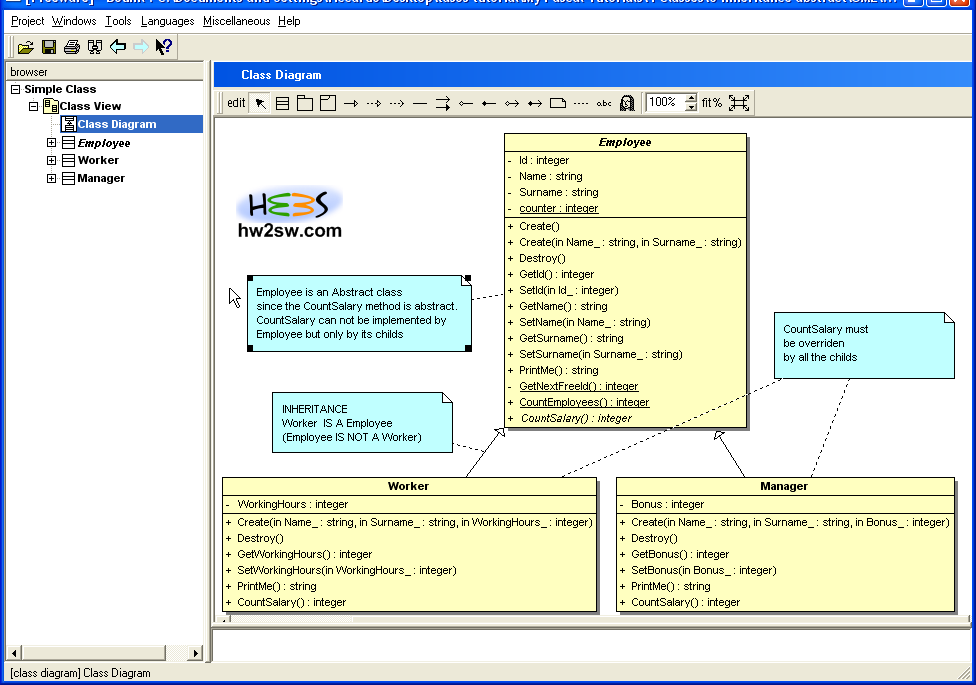Open browser search with the binoculars icon

pos(95,47)
